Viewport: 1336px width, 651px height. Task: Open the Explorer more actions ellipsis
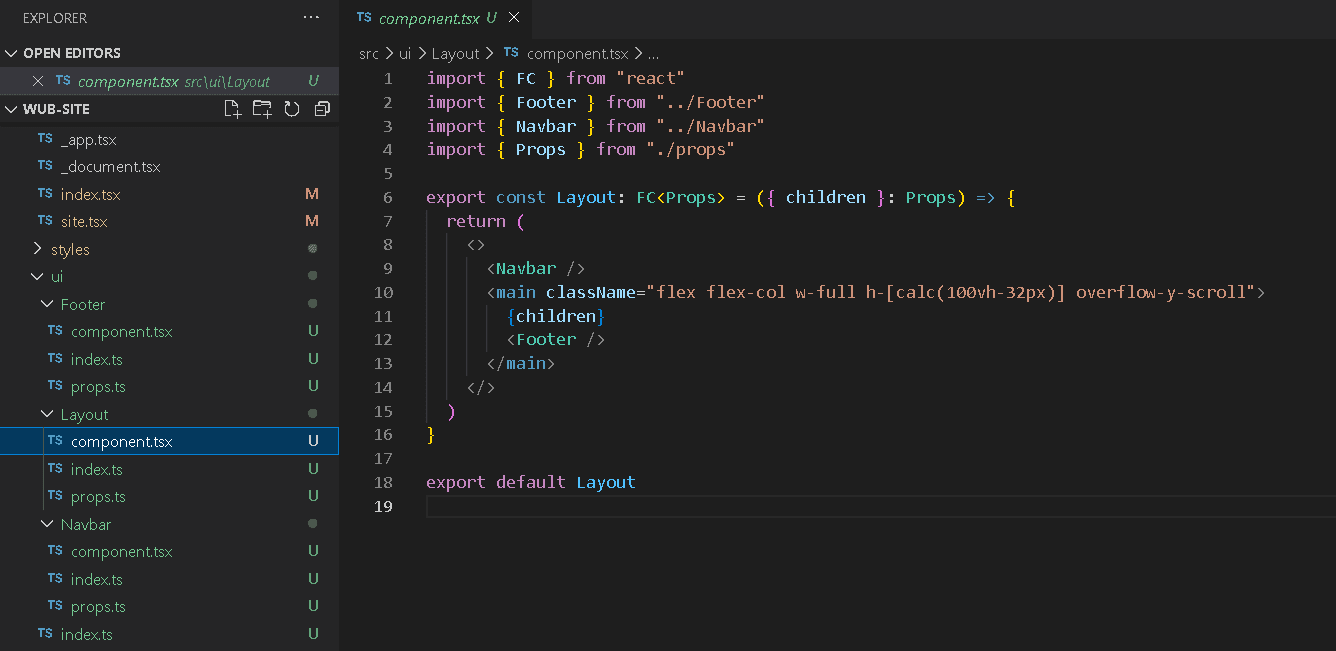tap(312, 18)
